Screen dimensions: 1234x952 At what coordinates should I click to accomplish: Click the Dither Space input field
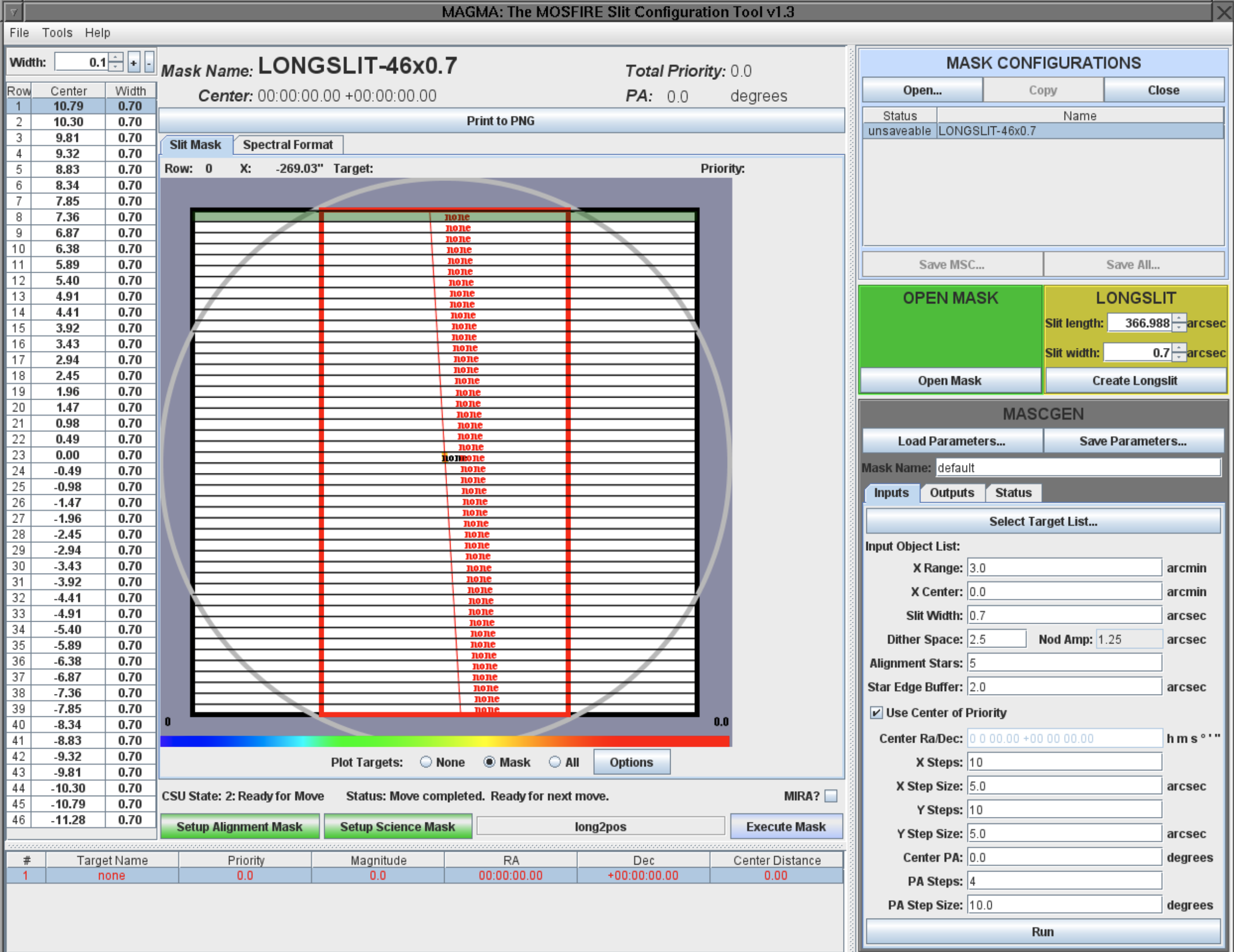pos(997,639)
